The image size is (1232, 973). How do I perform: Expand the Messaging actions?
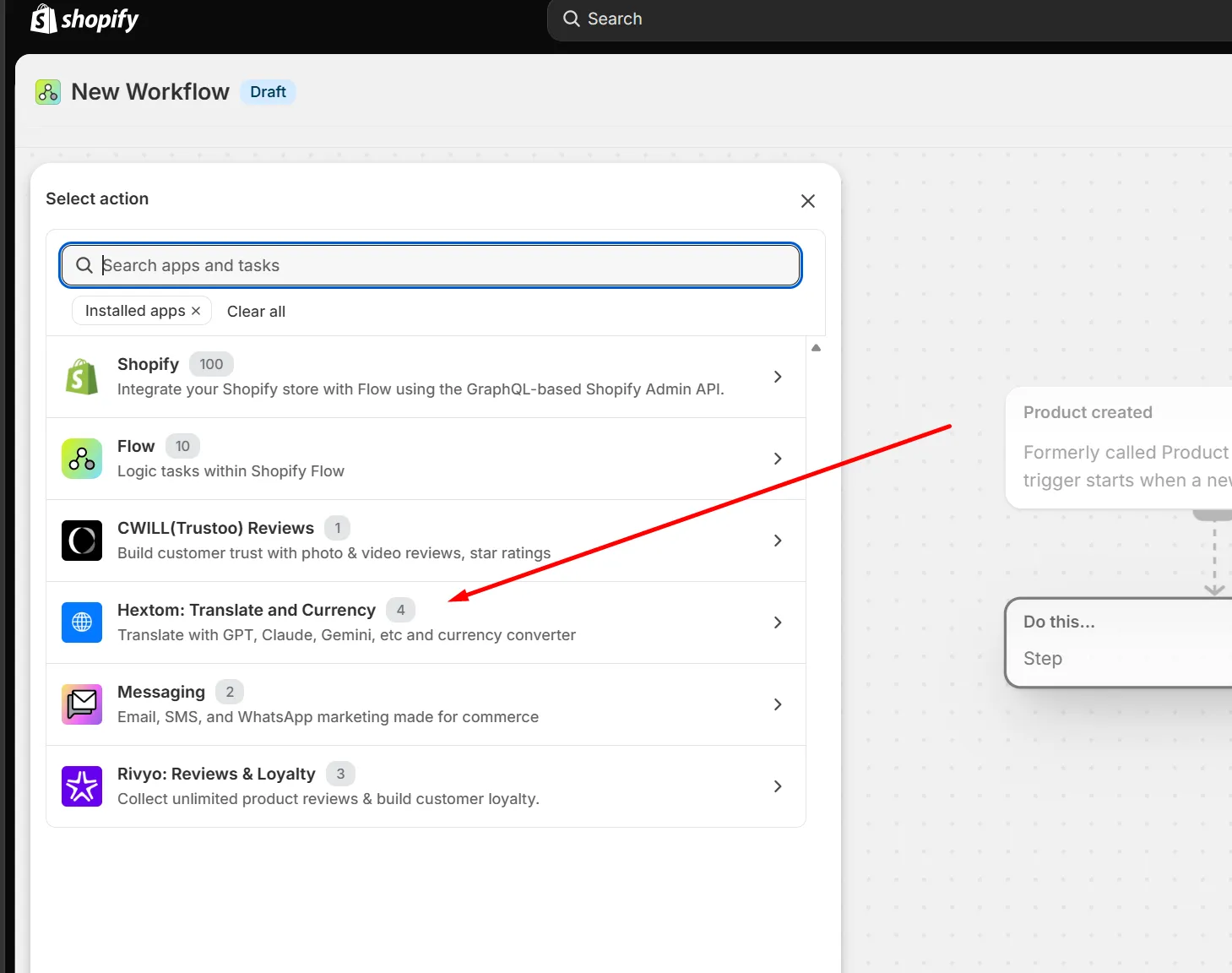778,704
